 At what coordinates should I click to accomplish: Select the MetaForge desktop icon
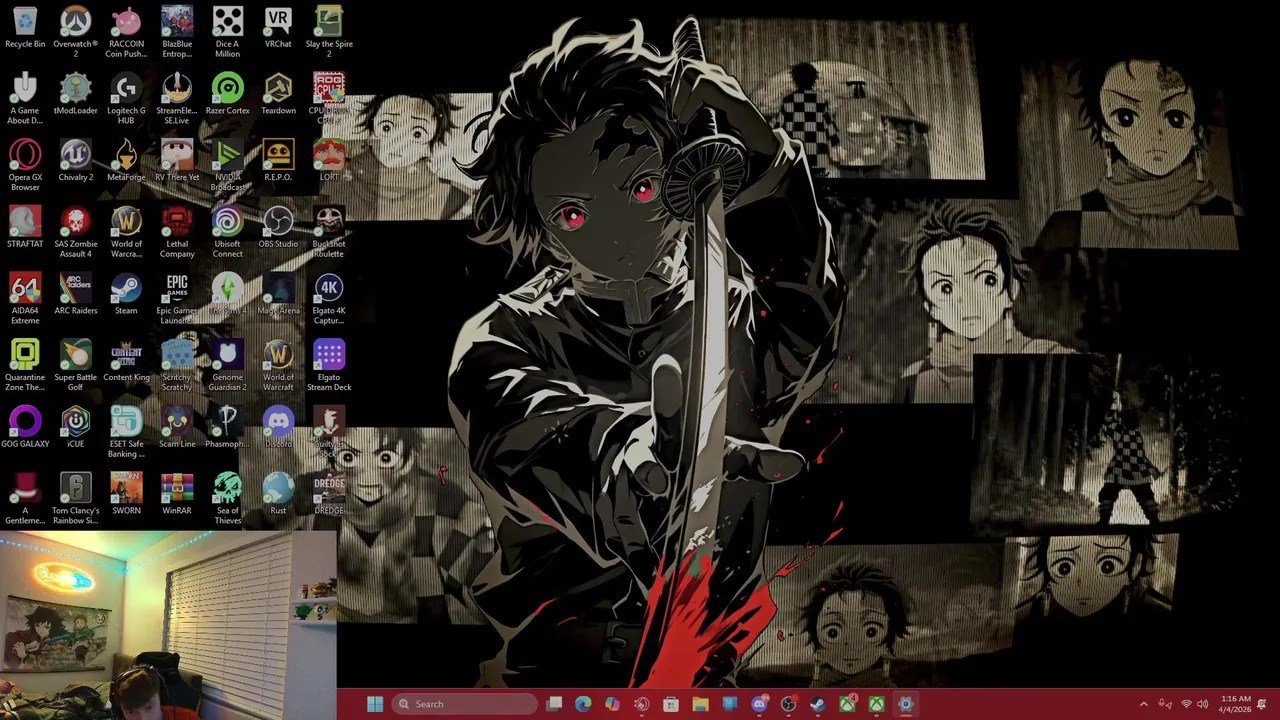(126, 161)
